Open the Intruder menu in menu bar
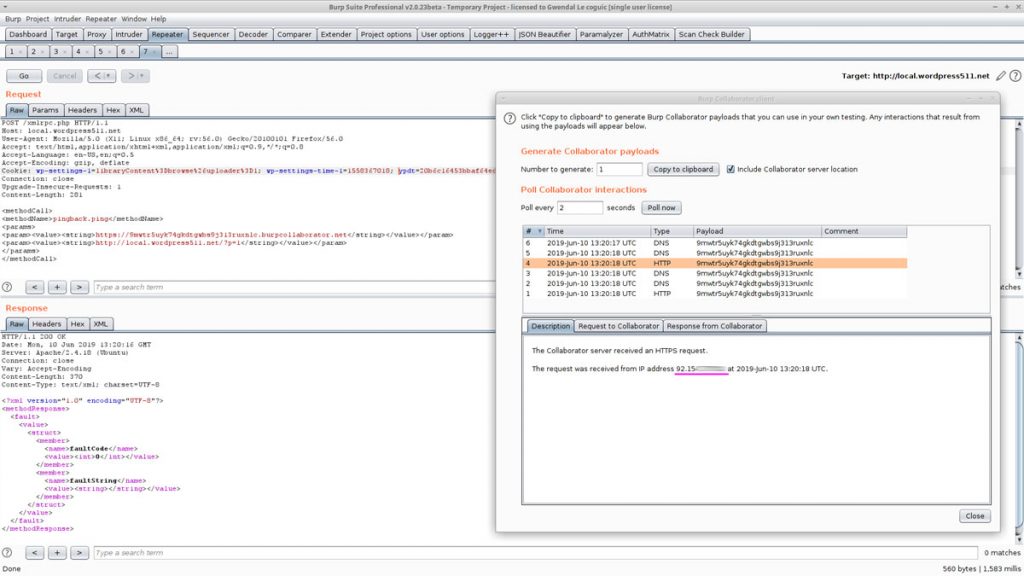This screenshot has width=1024, height=576. click(x=67, y=19)
